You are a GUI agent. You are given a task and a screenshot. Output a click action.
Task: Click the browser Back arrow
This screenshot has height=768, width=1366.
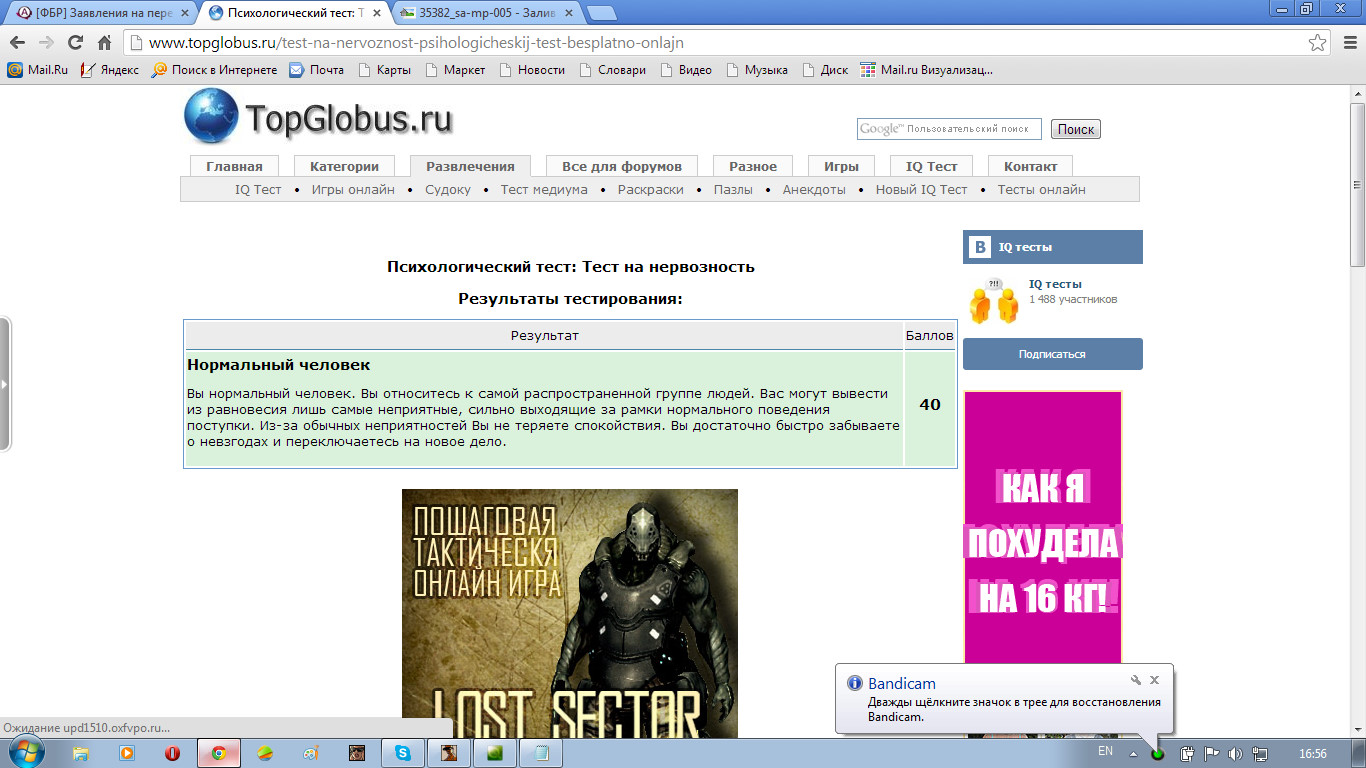[x=18, y=43]
